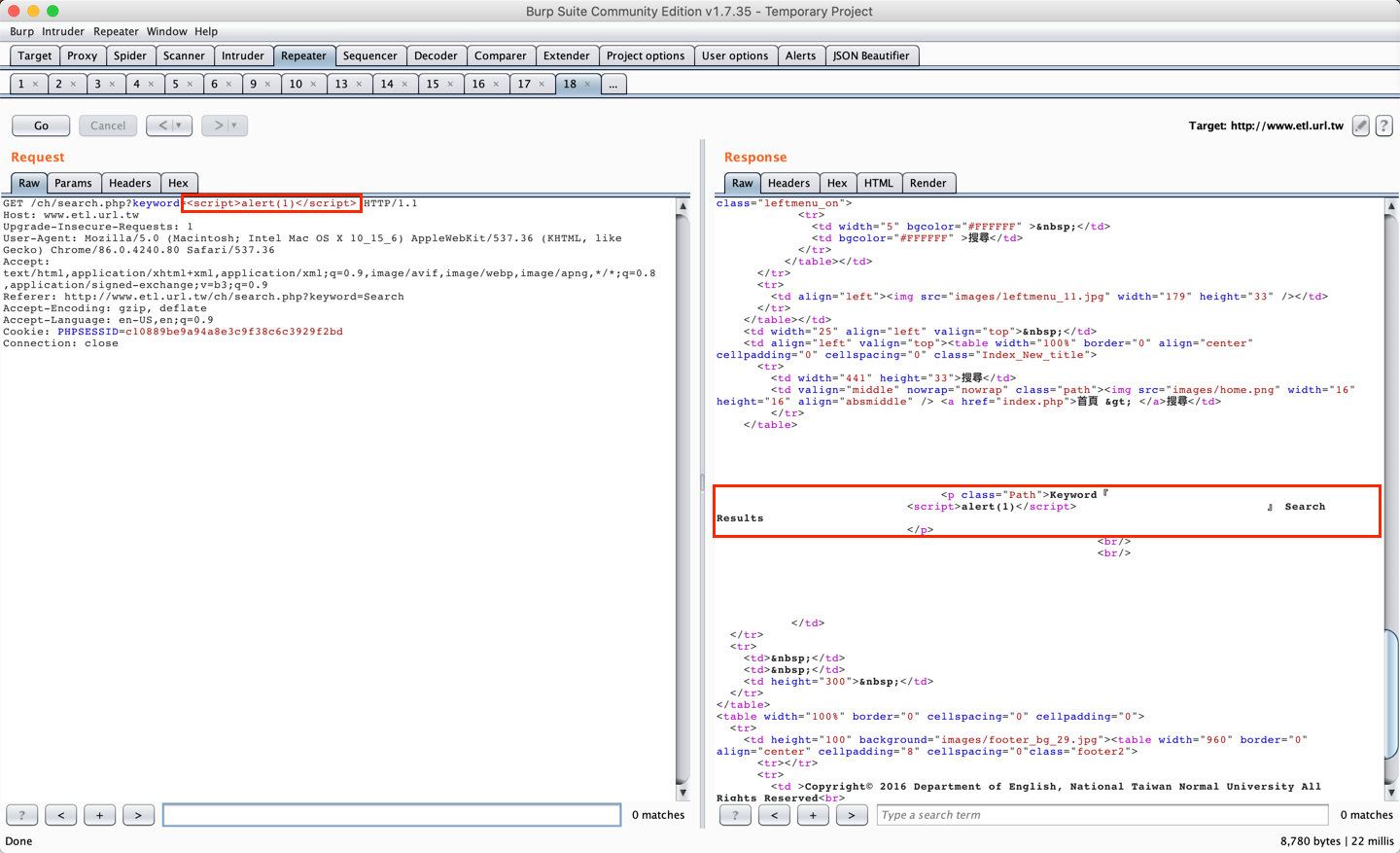The image size is (1400, 853).
Task: Switch to the Spider tool tab
Action: 130,55
